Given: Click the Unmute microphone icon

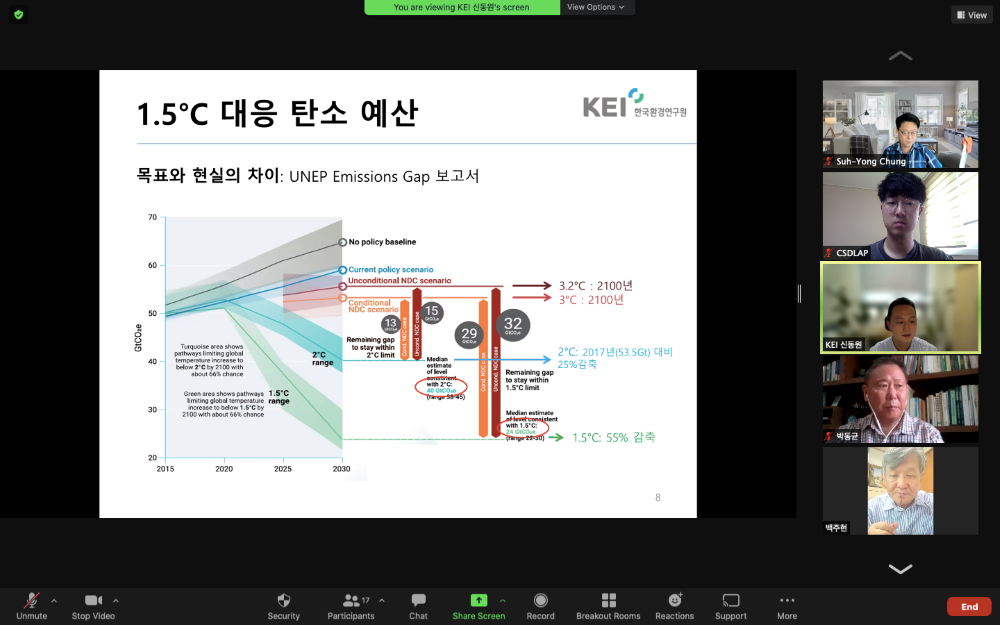Looking at the screenshot, I should [31, 600].
